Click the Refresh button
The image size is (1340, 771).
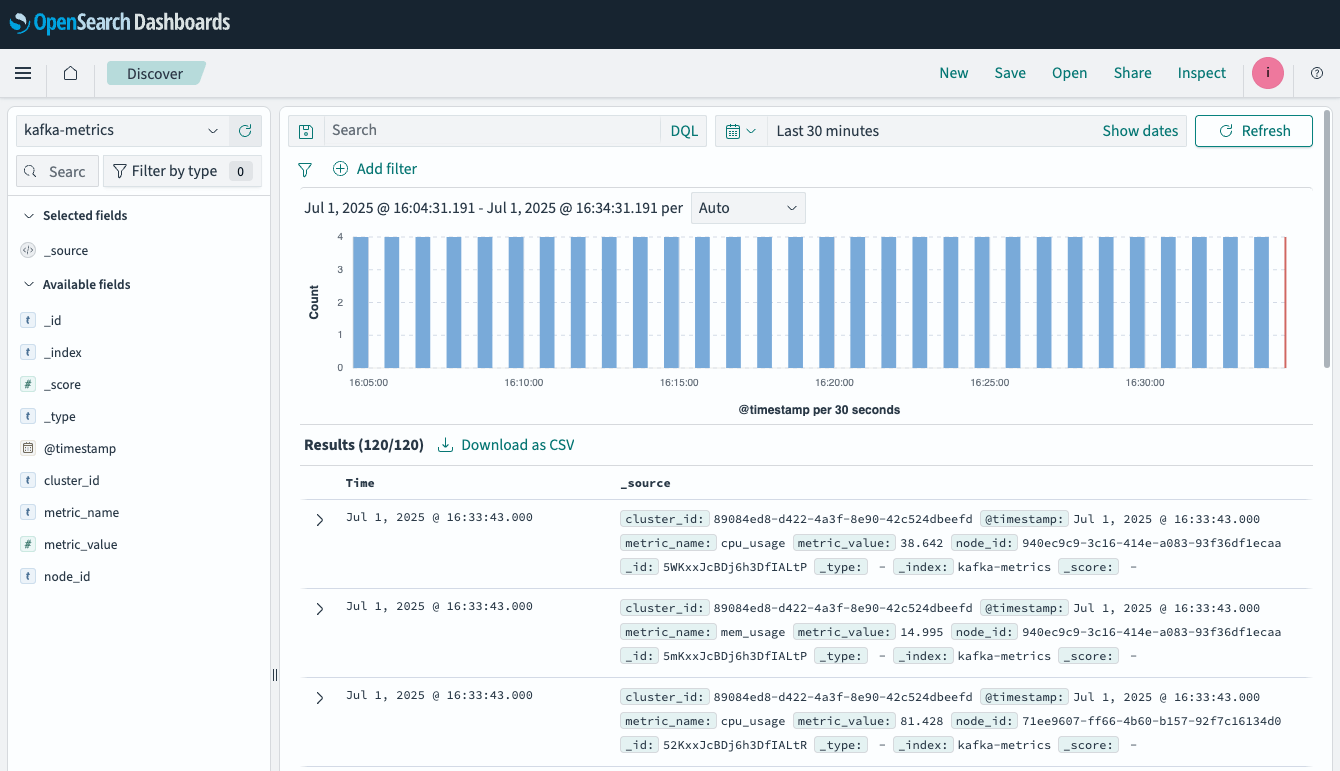coord(1253,130)
